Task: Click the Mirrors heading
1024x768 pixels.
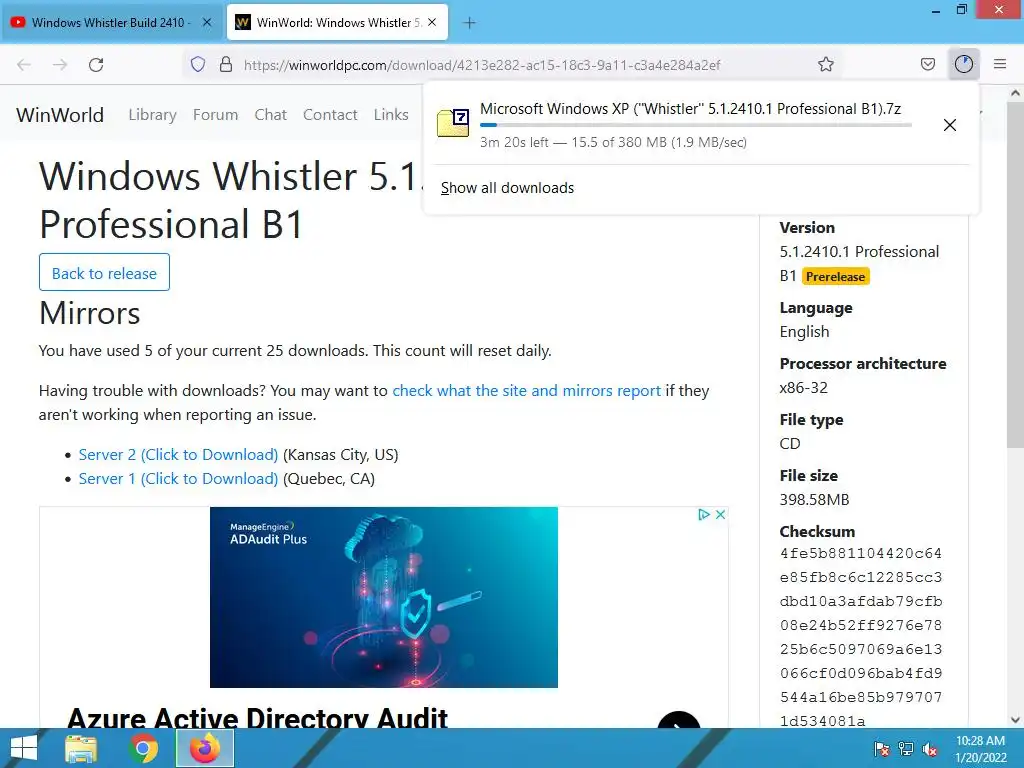Action: pos(89,313)
